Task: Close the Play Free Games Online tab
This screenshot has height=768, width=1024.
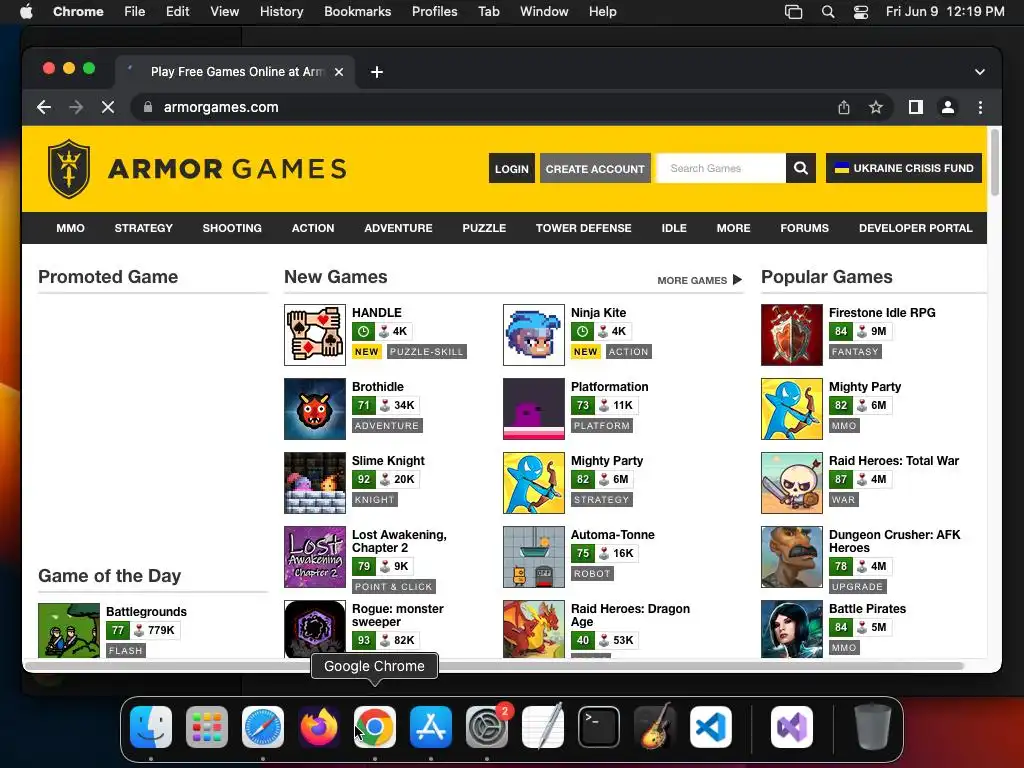Action: [x=339, y=72]
